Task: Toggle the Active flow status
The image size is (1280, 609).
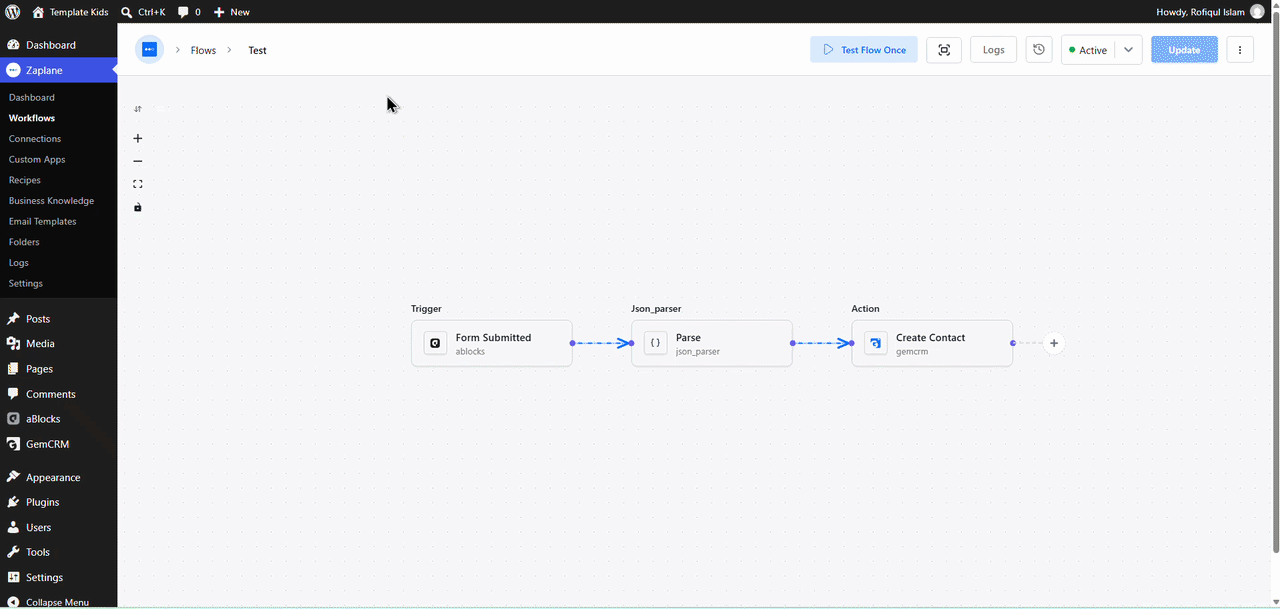Action: (1088, 50)
